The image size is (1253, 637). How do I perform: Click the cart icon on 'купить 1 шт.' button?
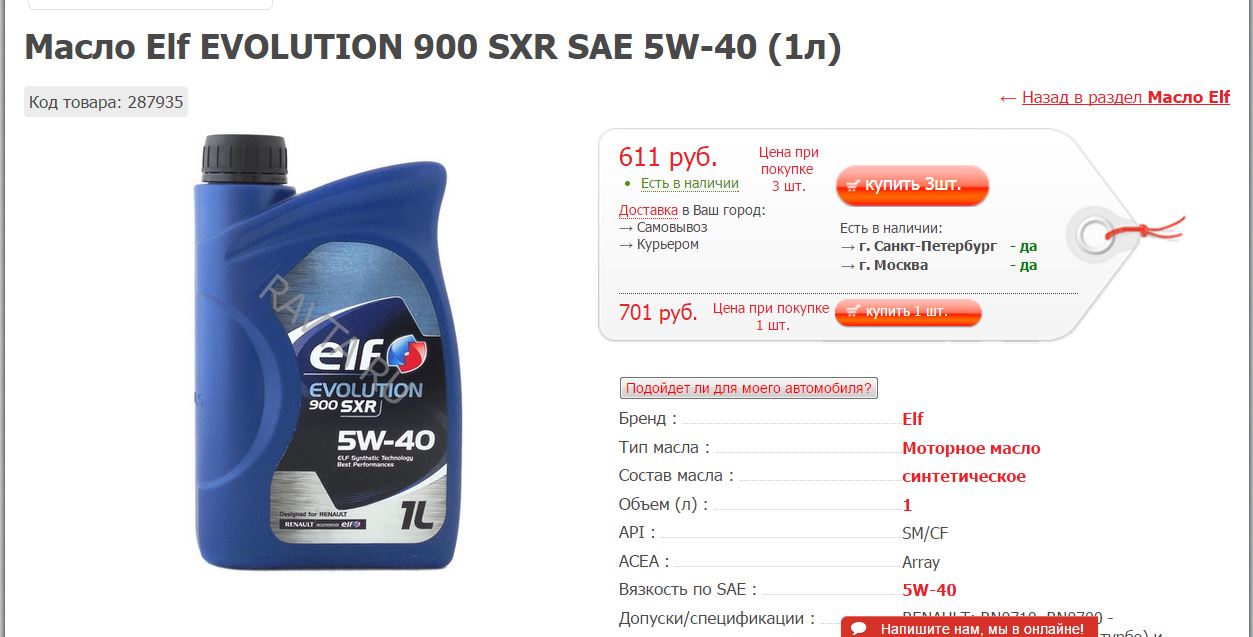853,313
